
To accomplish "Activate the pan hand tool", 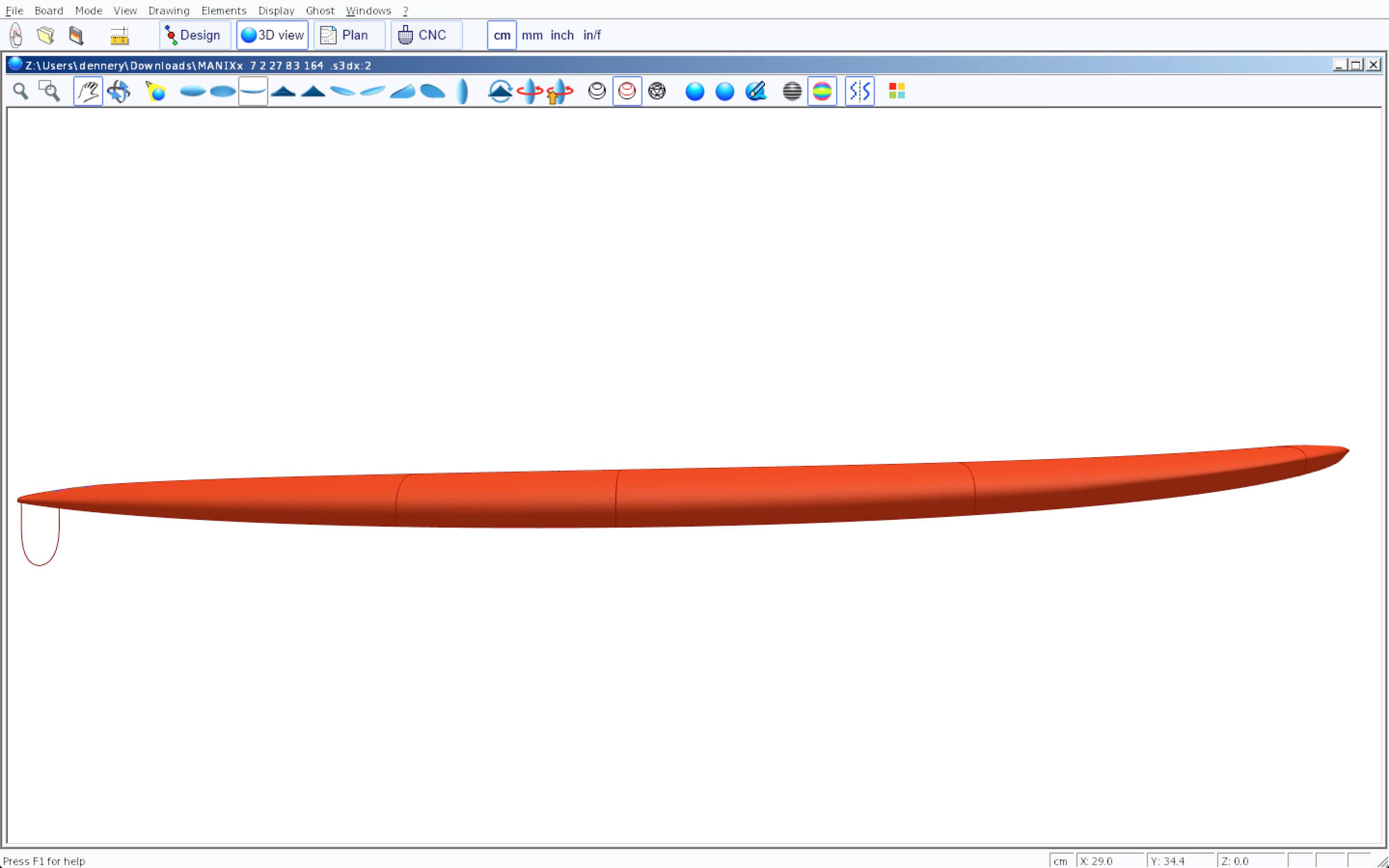I will tap(88, 91).
